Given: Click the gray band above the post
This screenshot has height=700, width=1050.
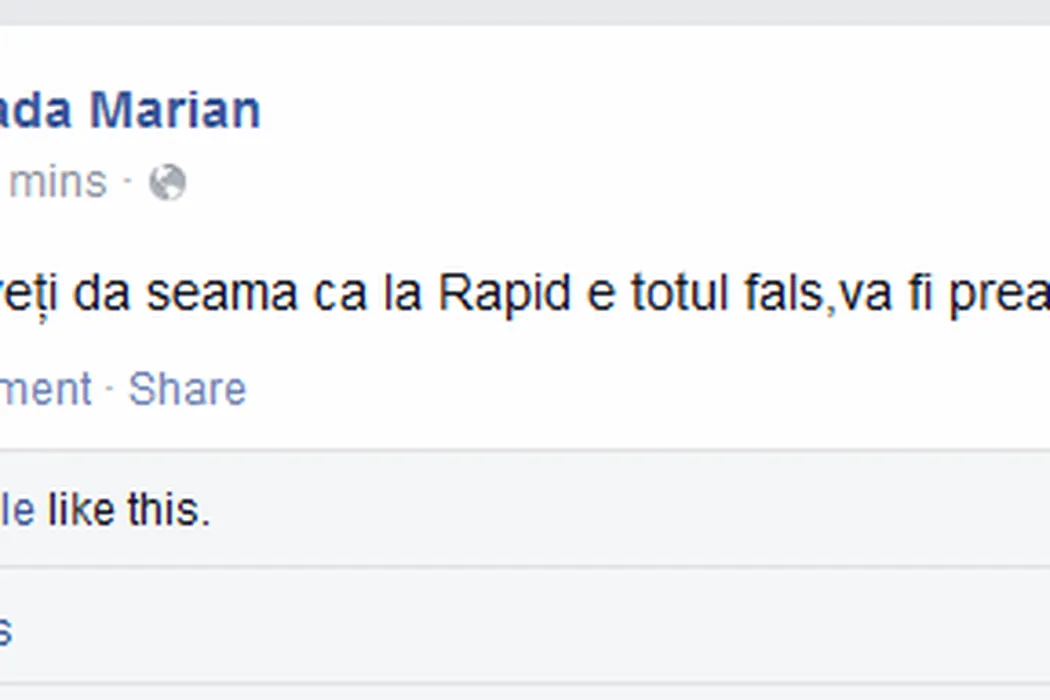Looking at the screenshot, I should (x=525, y=12).
